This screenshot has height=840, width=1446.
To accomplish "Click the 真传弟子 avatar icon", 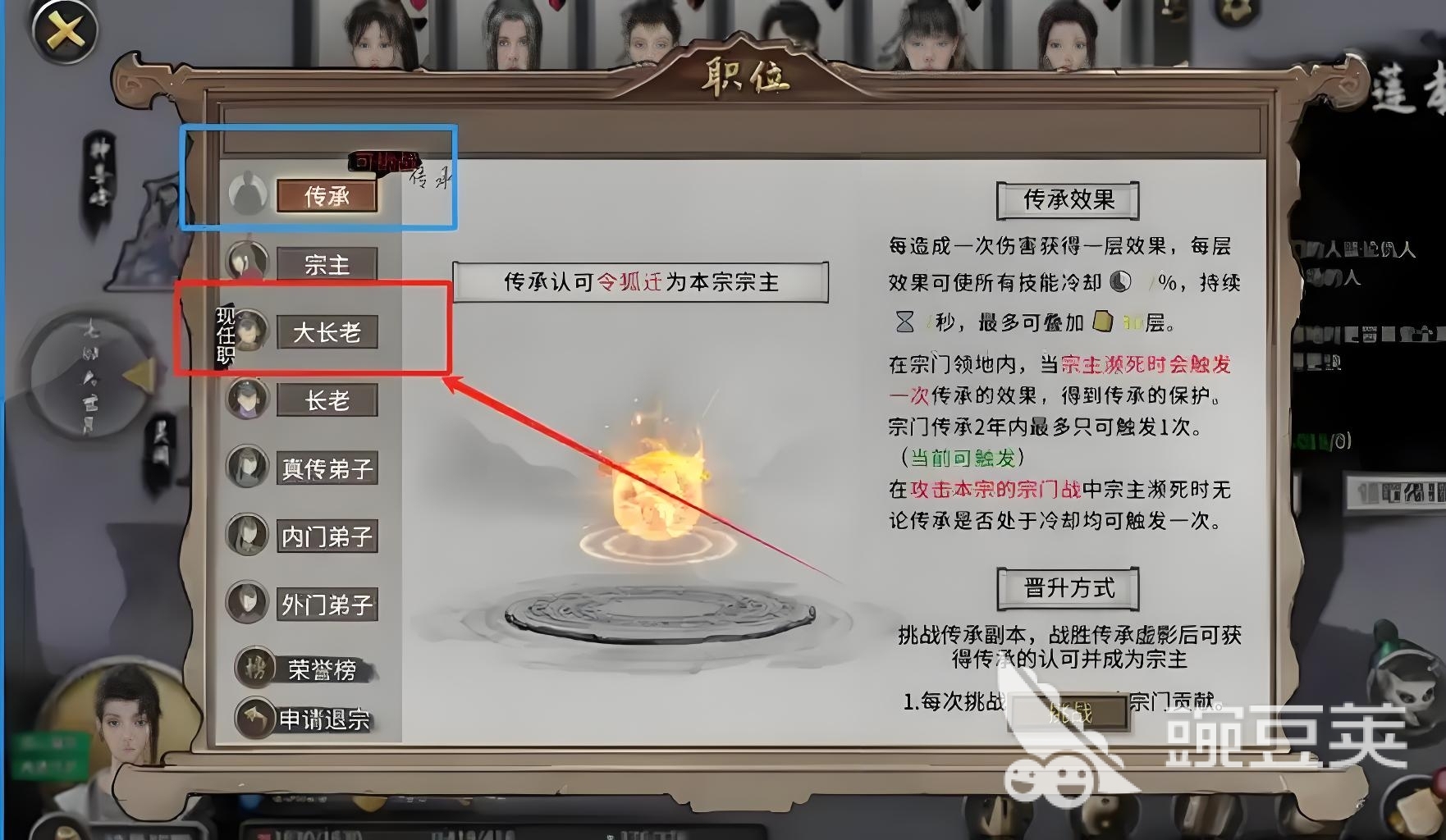I will [x=247, y=467].
